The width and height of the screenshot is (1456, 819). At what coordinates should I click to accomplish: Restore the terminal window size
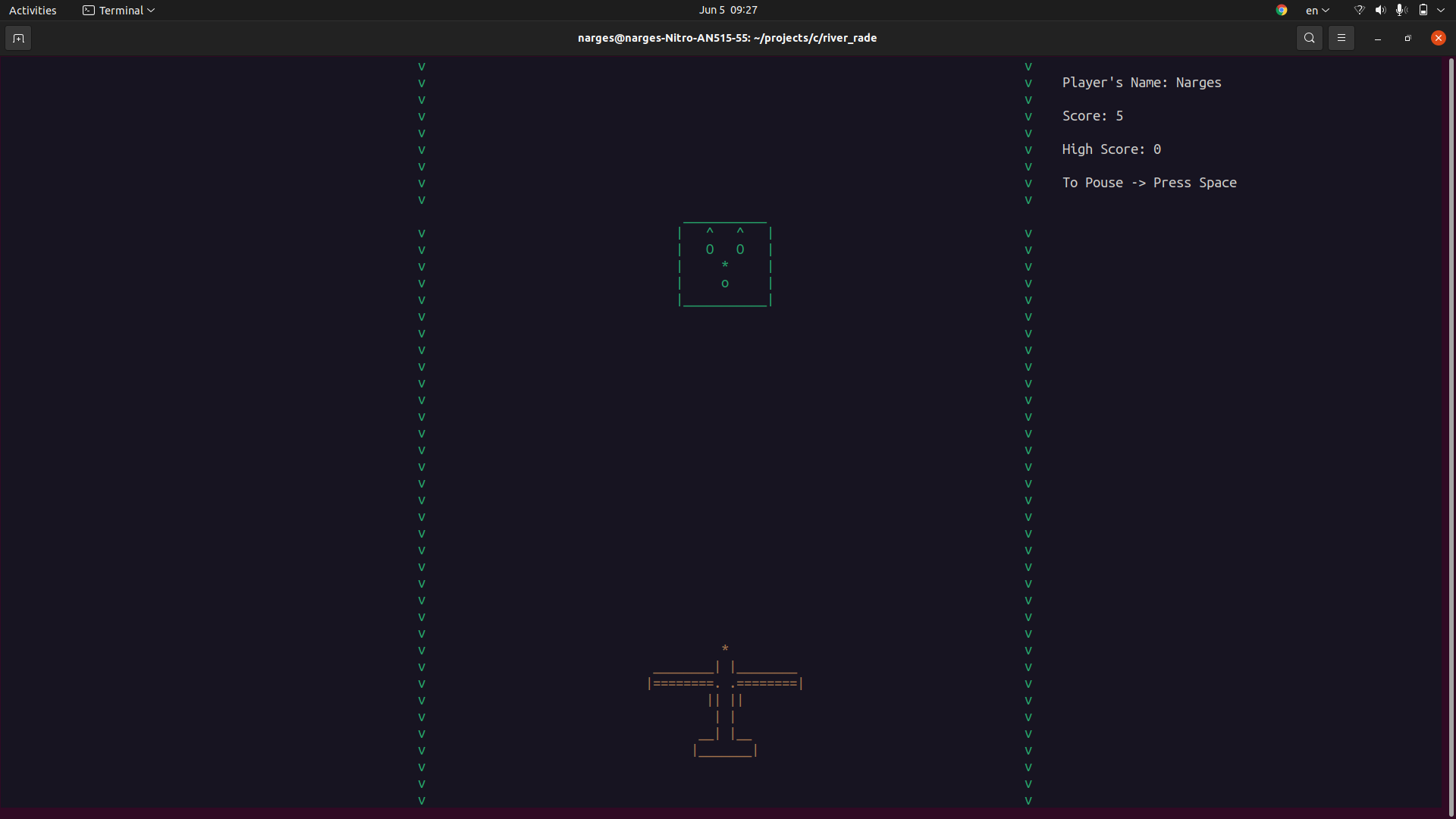click(x=1407, y=38)
